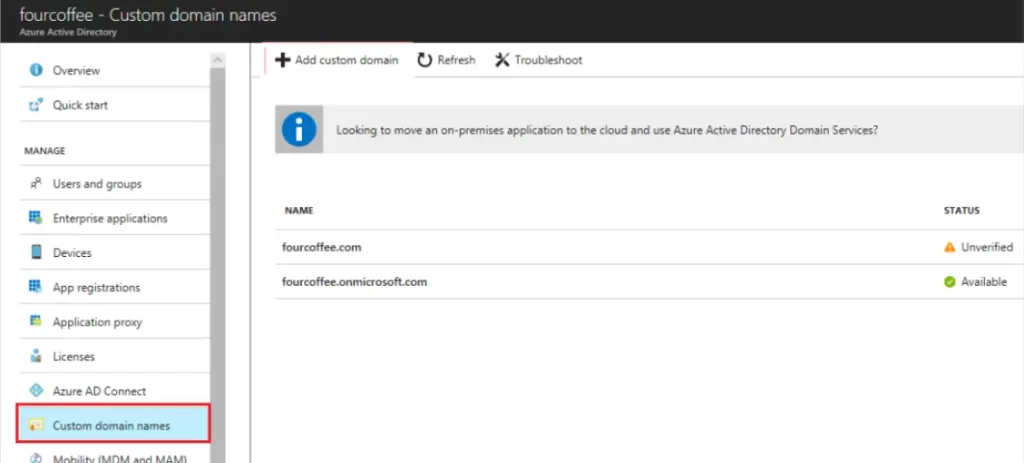Click Refresh in the toolbar
The width and height of the screenshot is (1024, 463).
point(447,60)
